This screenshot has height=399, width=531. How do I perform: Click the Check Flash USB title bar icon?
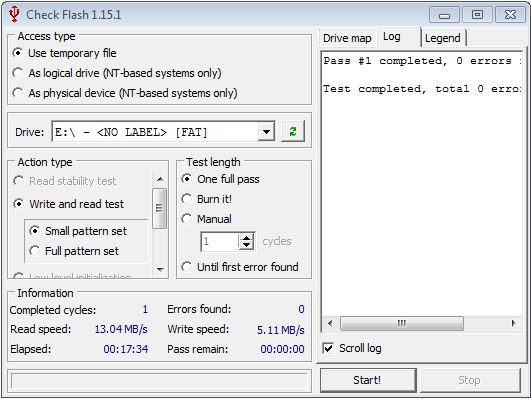pyautogui.click(x=14, y=14)
